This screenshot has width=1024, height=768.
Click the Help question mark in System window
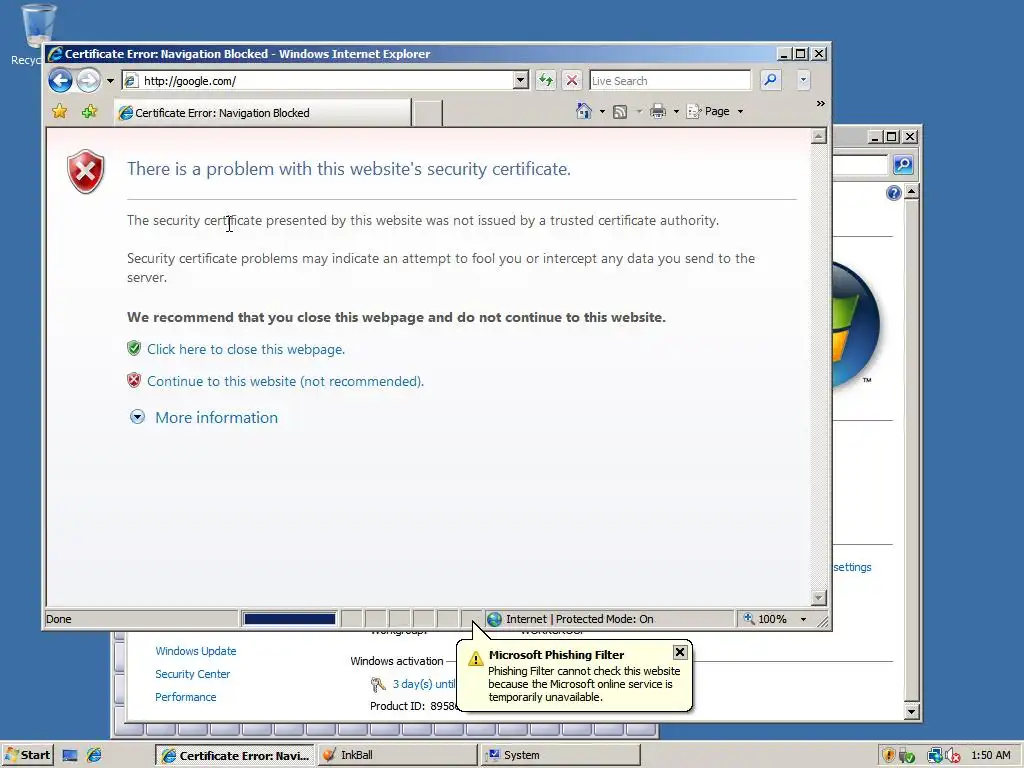[x=894, y=193]
